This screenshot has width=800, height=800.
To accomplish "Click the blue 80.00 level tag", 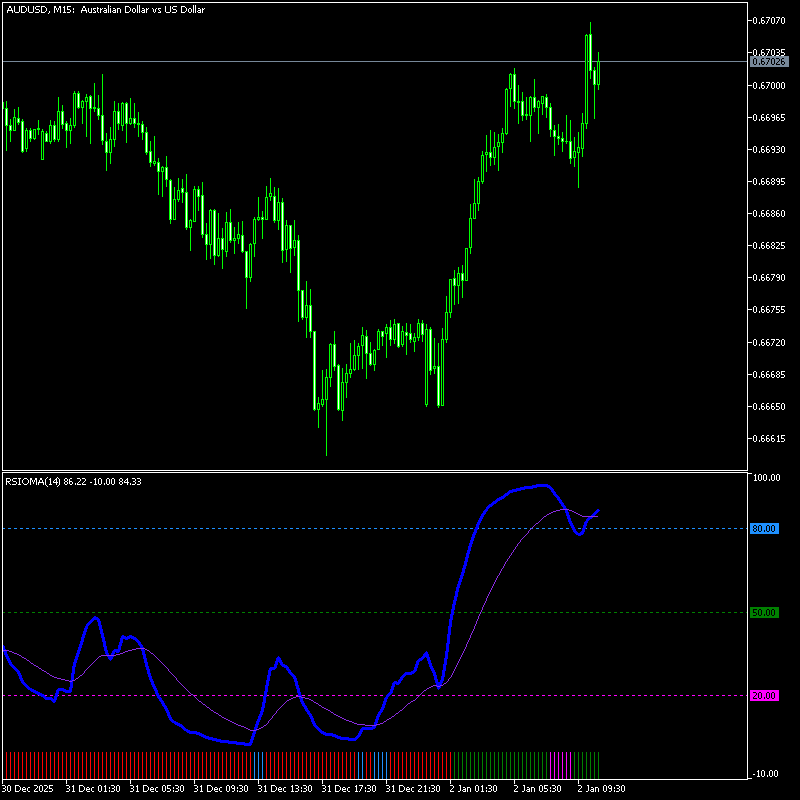I will coord(763,528).
